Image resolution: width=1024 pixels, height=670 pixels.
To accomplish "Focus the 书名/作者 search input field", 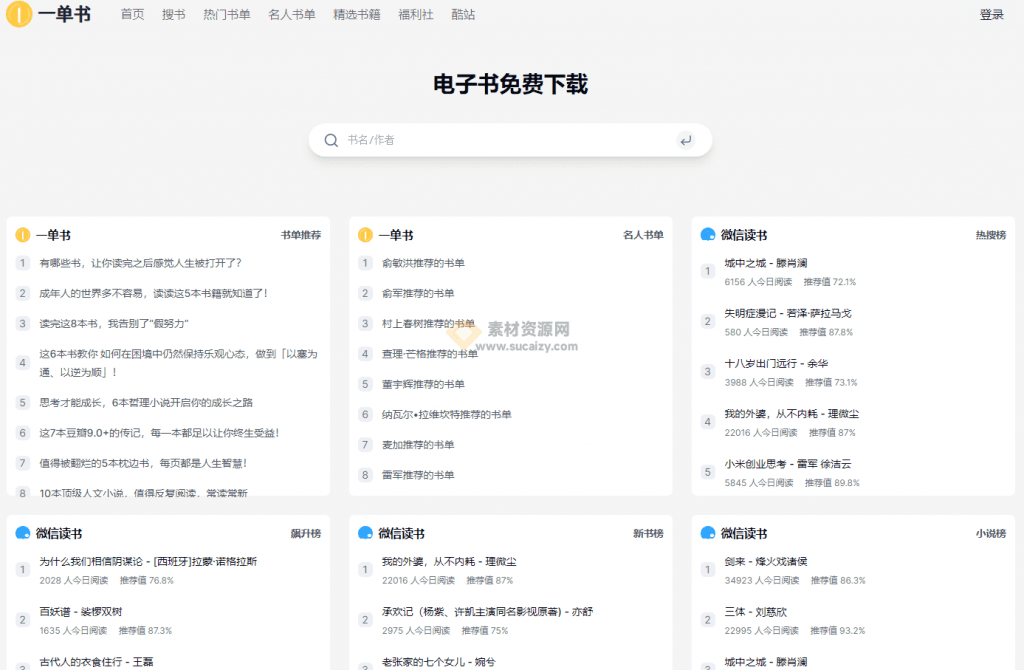I will point(509,140).
